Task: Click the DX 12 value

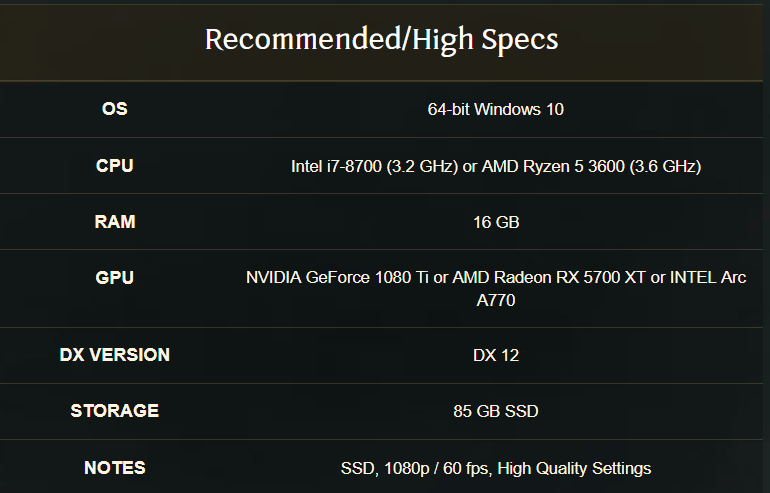Action: click(x=496, y=355)
